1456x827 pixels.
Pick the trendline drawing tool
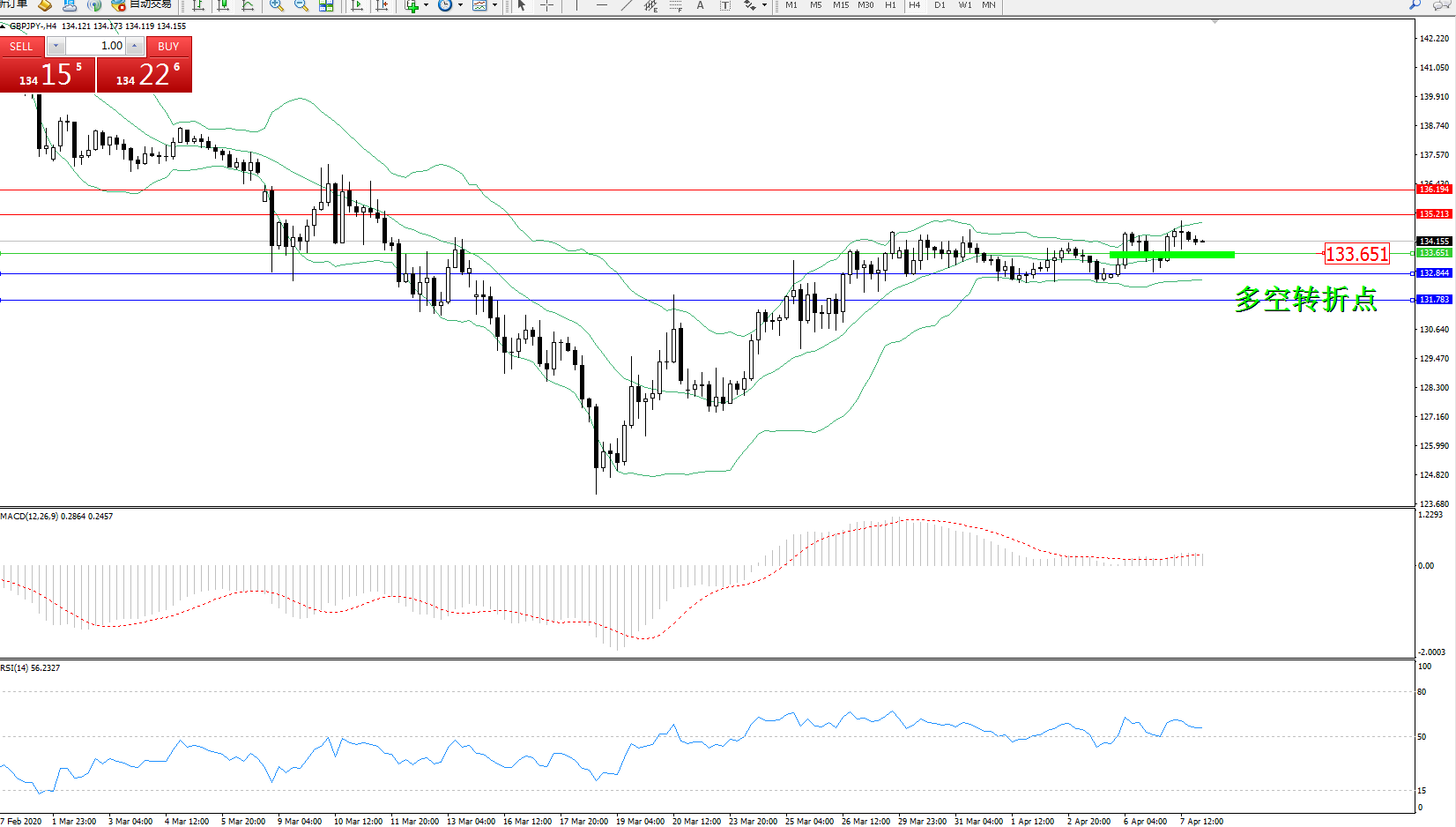(626, 5)
